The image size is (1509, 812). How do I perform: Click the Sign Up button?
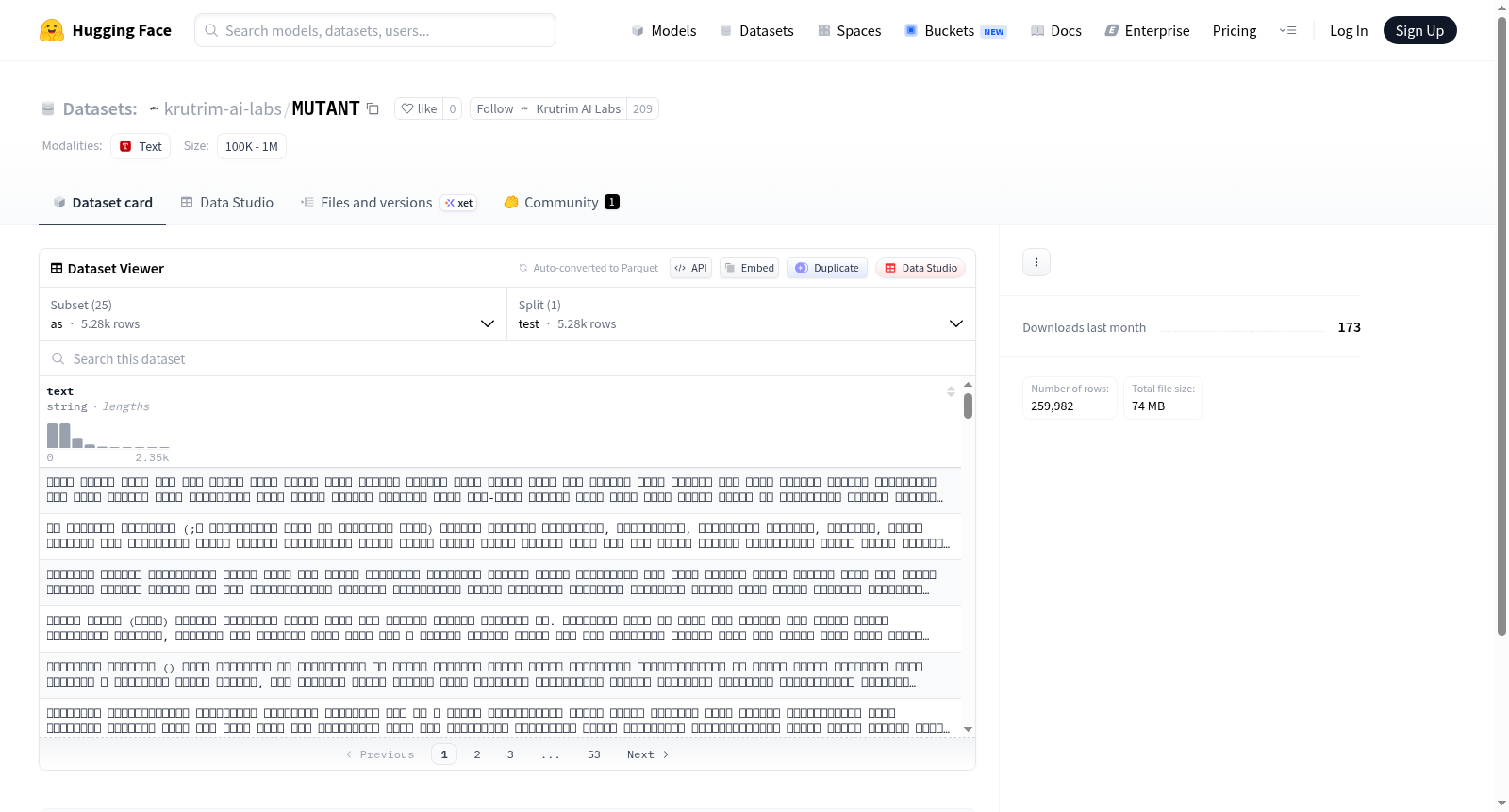click(1419, 30)
